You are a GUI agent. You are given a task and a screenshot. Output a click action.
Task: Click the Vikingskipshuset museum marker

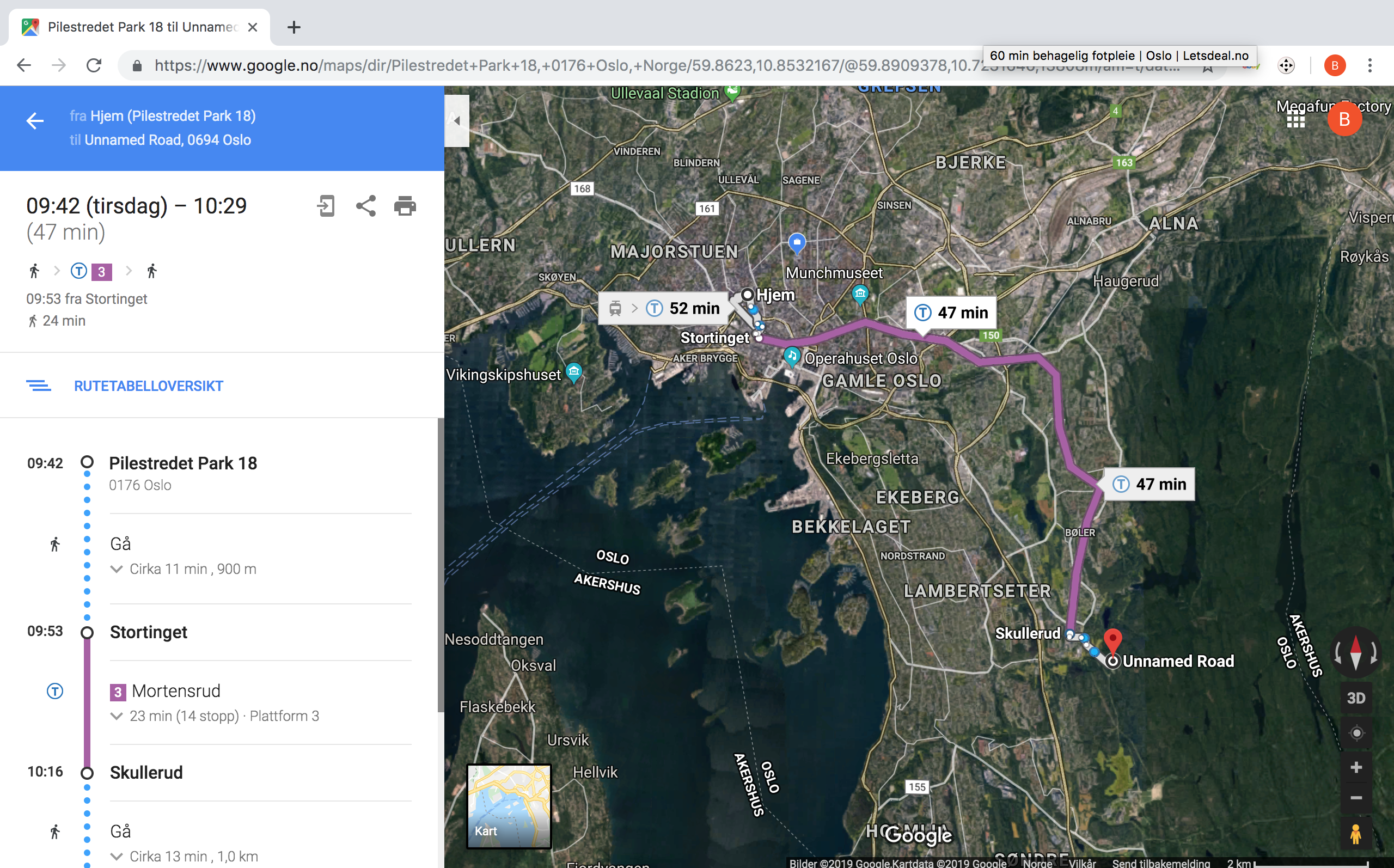pos(574,372)
